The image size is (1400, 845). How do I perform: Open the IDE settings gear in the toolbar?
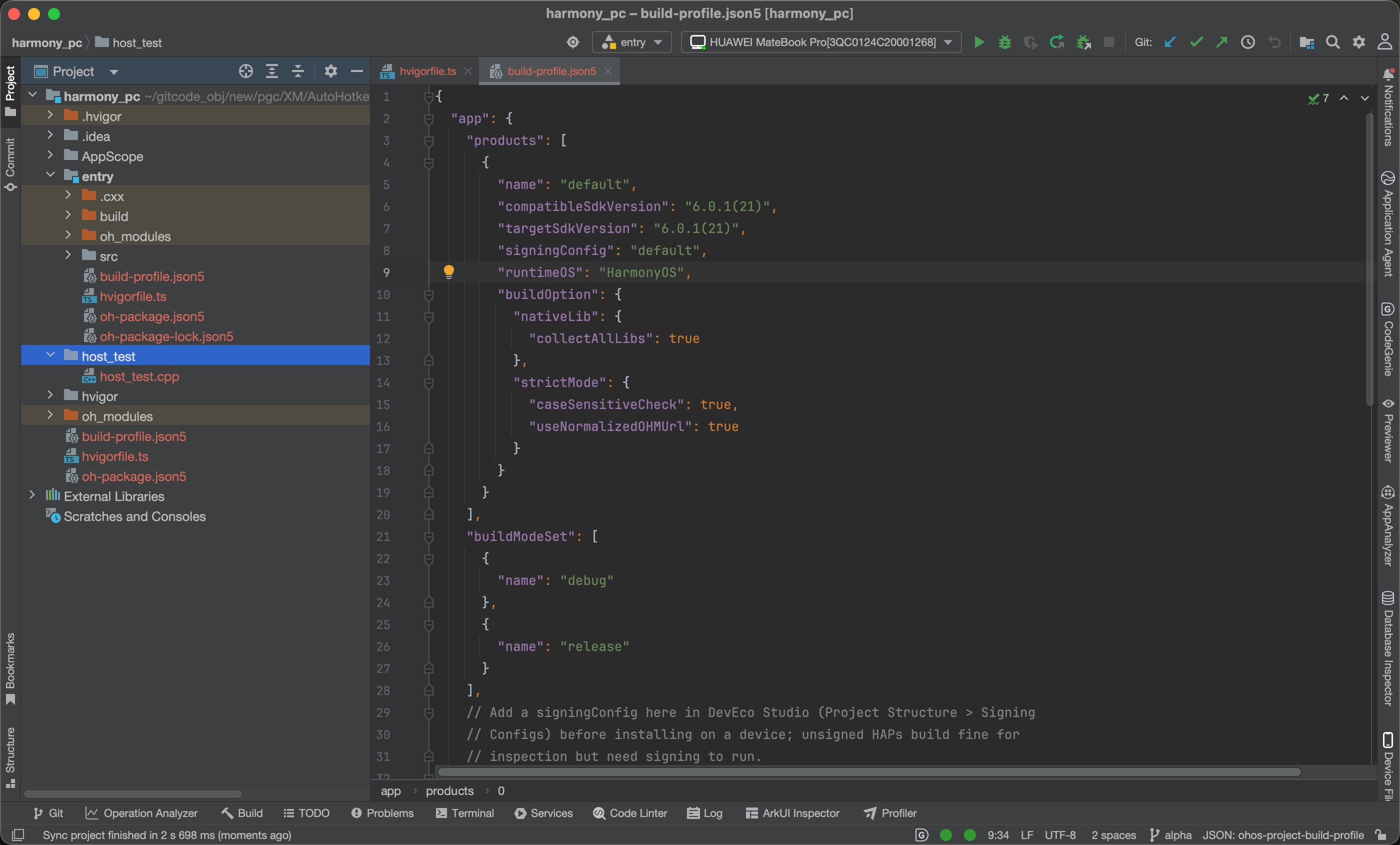coord(1358,42)
